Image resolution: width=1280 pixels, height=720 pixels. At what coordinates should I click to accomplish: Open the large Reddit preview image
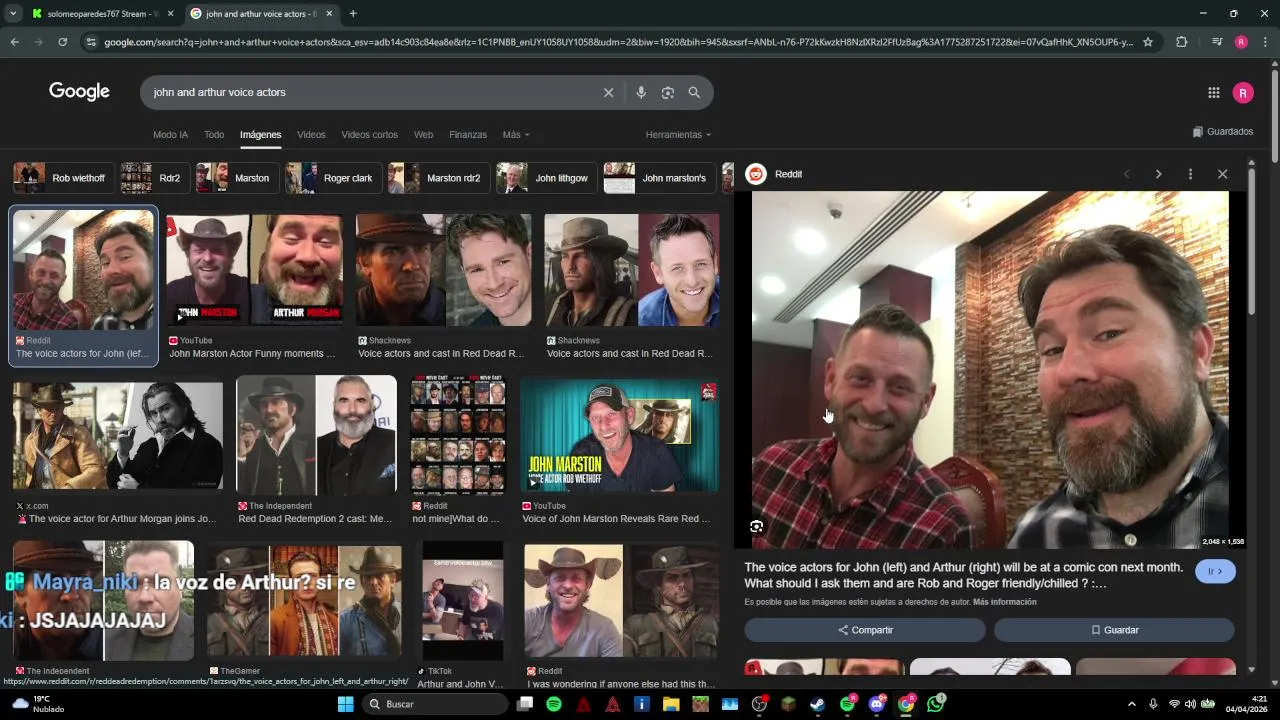(x=990, y=370)
